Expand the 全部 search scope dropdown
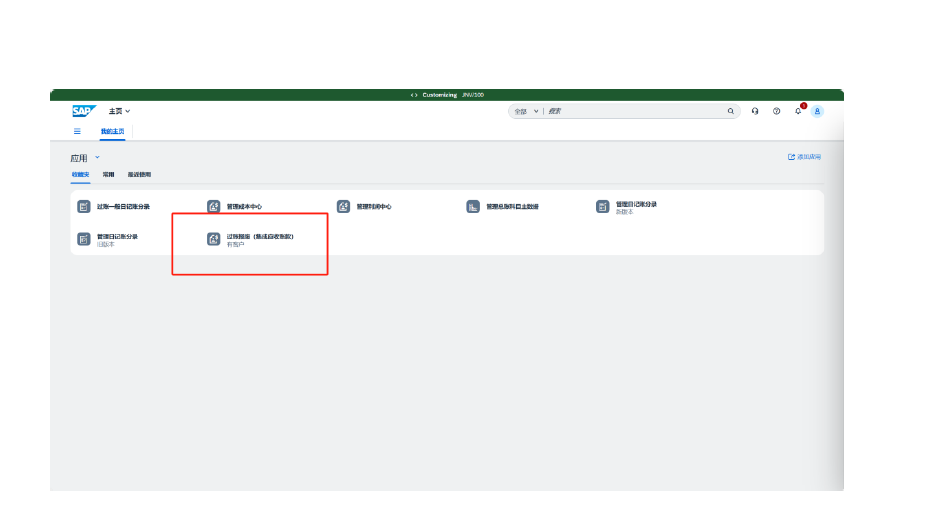934x530 pixels. [x=526, y=111]
